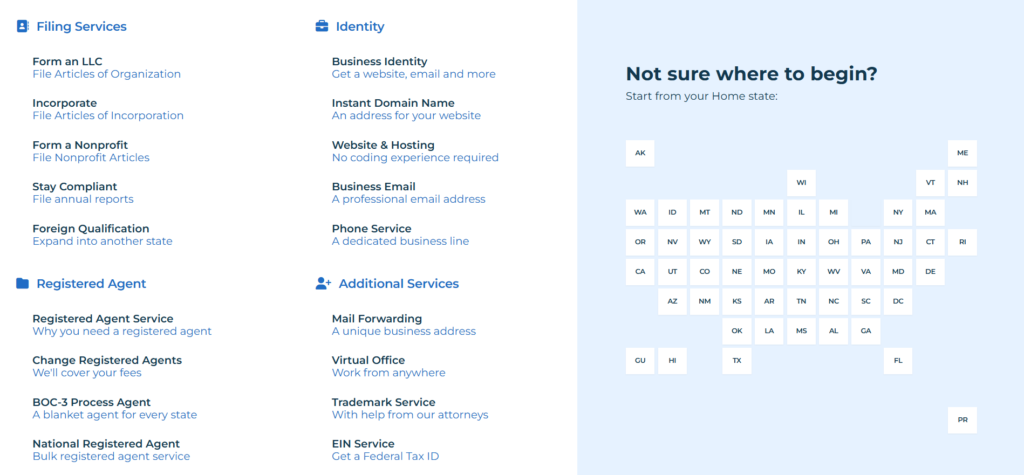Click the Registered Agent folder icon

pyautogui.click(x=22, y=283)
